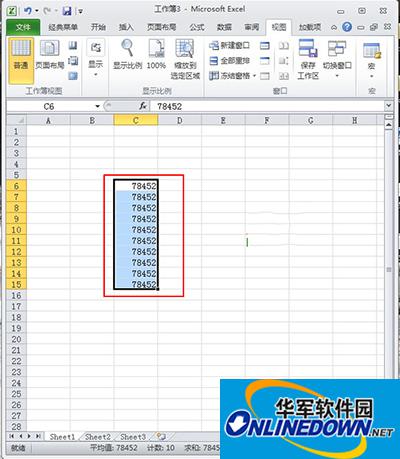Open Switch Windows (切换窗口) dropdown
This screenshot has height=459, width=400.
tap(337, 60)
